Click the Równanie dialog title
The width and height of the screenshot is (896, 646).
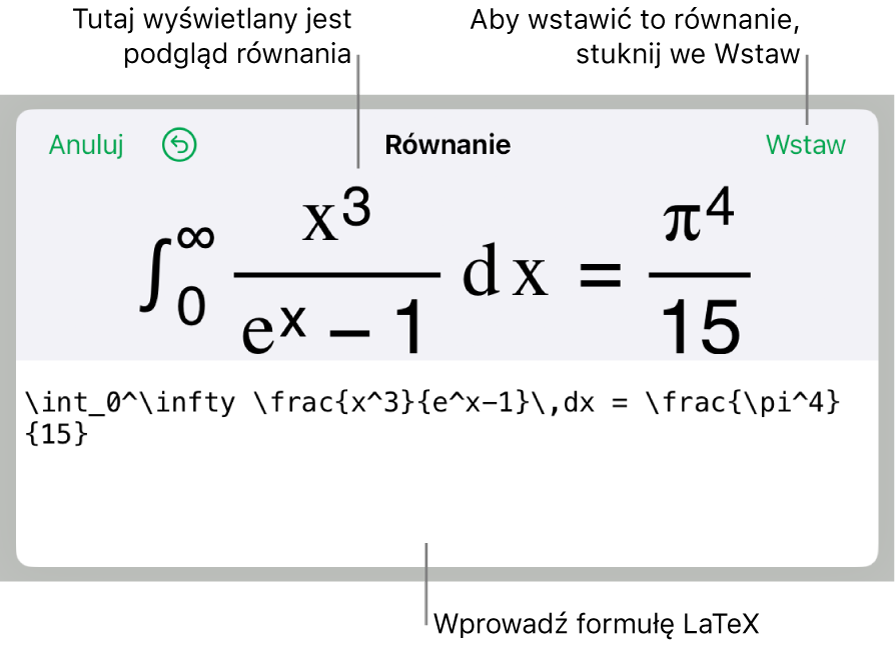(x=447, y=145)
